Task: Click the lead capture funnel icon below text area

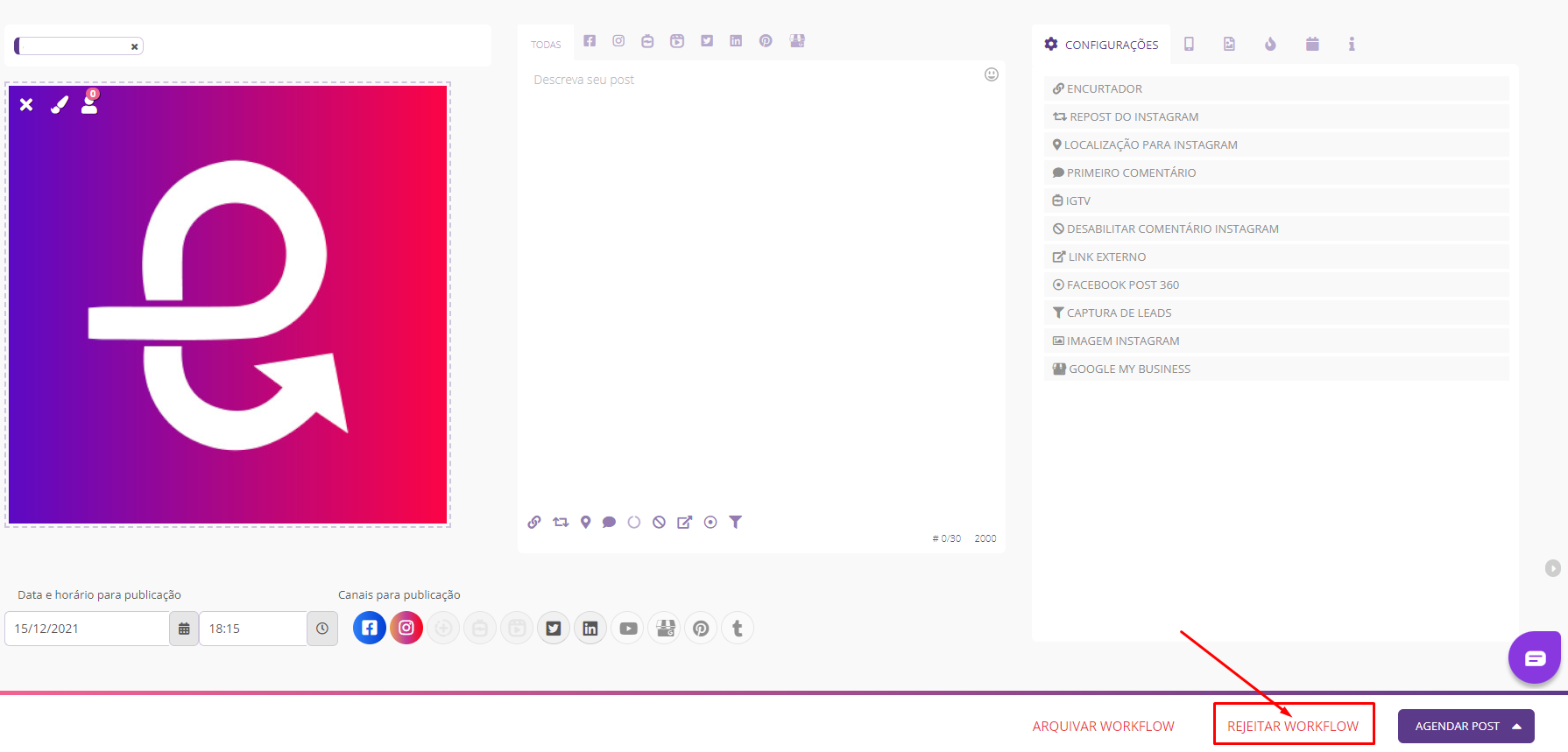Action: click(x=736, y=522)
